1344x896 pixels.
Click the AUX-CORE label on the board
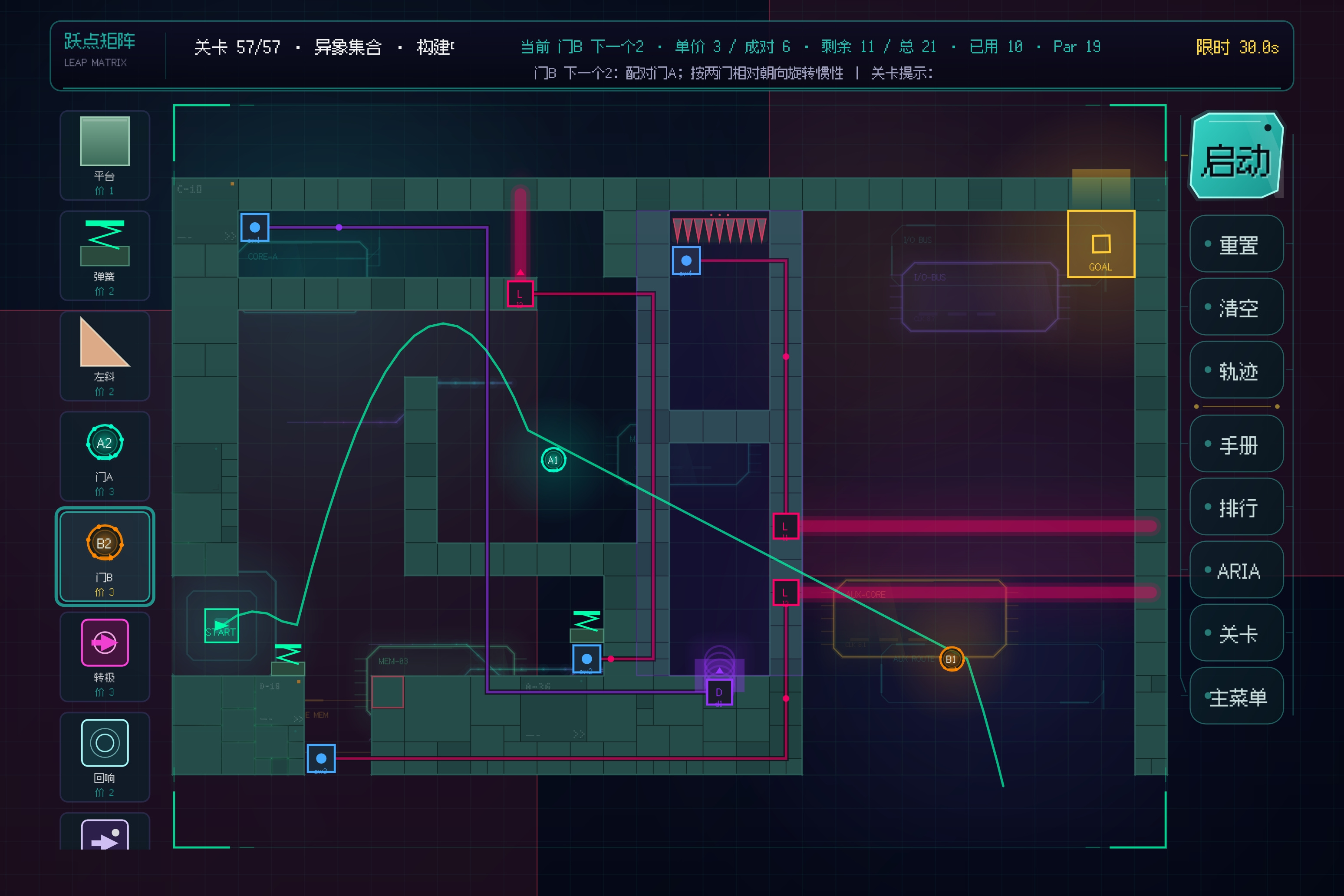[865, 594]
